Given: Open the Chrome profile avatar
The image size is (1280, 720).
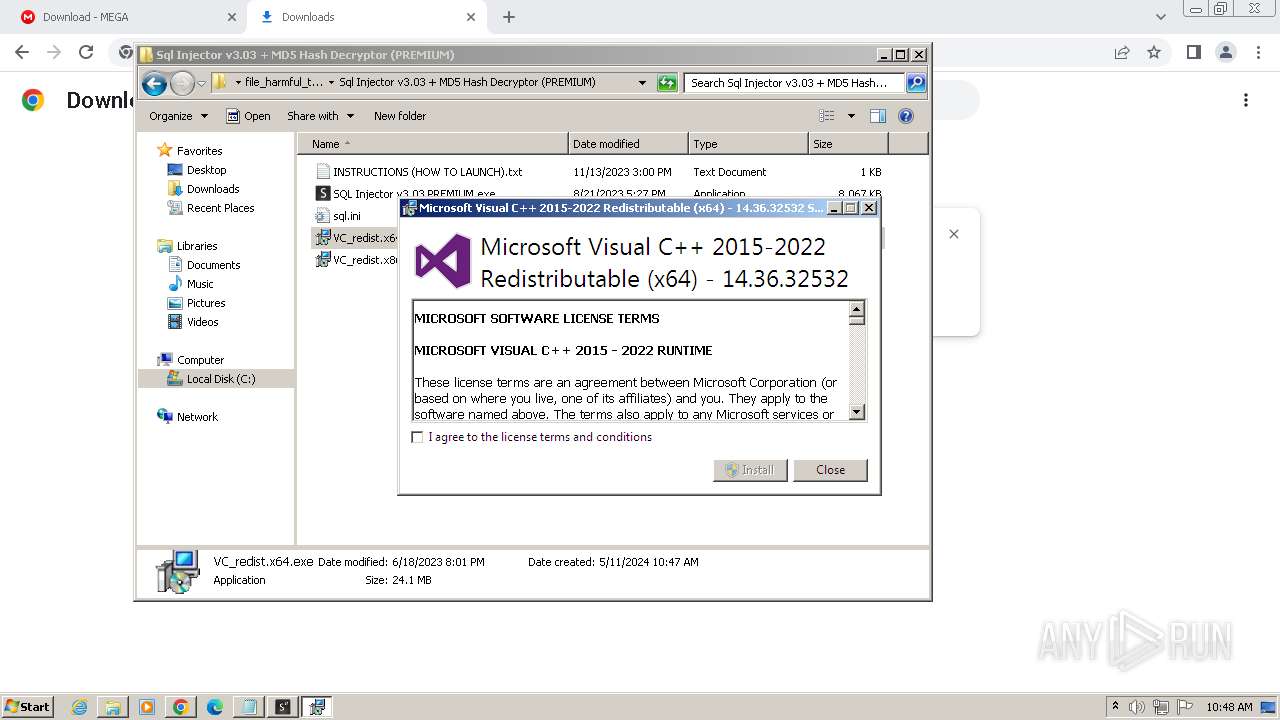Looking at the screenshot, I should tap(1225, 52).
